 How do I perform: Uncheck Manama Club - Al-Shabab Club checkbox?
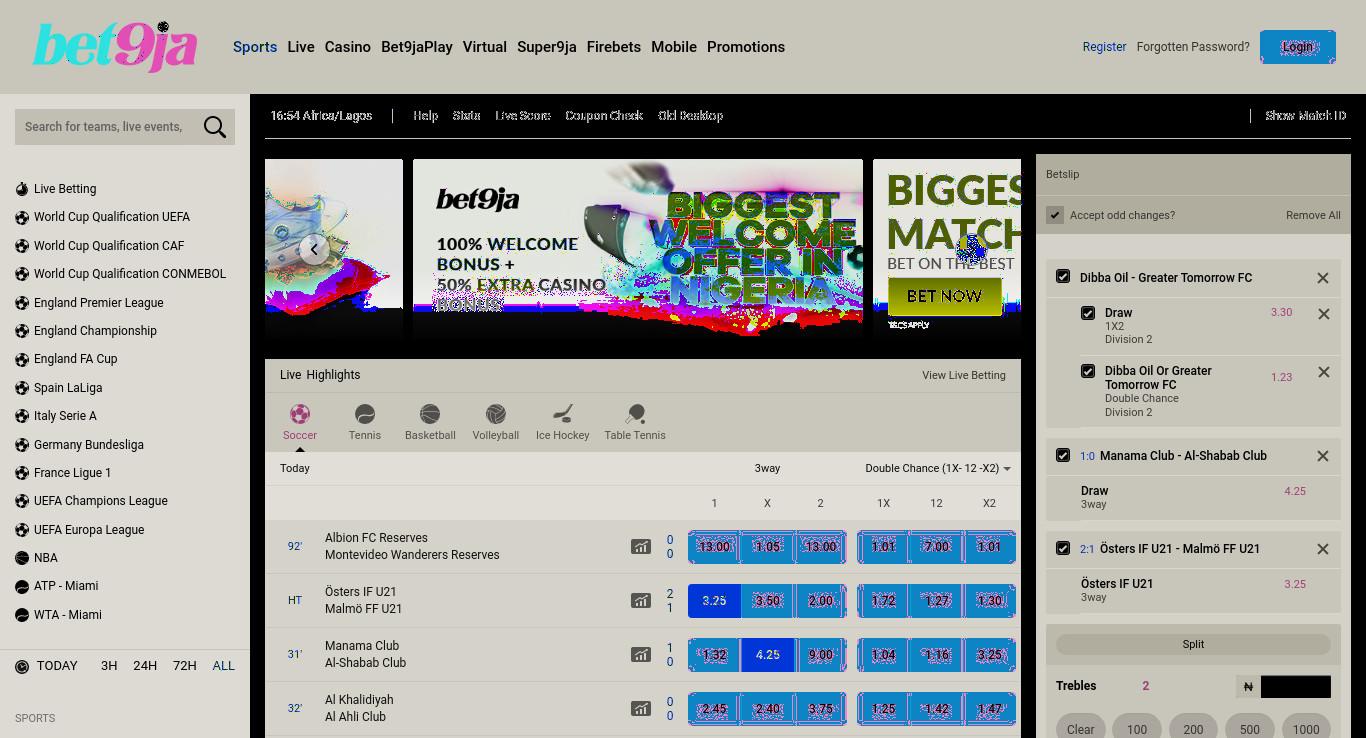[1063, 455]
